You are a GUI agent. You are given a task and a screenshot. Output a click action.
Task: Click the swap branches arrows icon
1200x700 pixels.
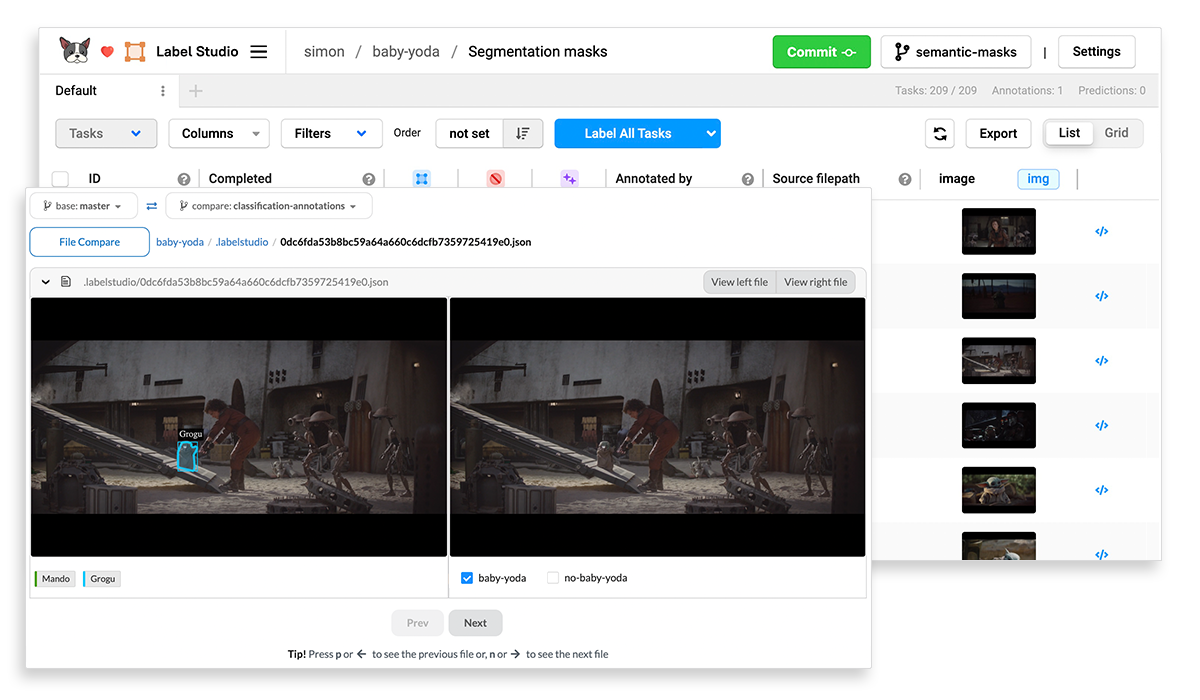(x=152, y=206)
